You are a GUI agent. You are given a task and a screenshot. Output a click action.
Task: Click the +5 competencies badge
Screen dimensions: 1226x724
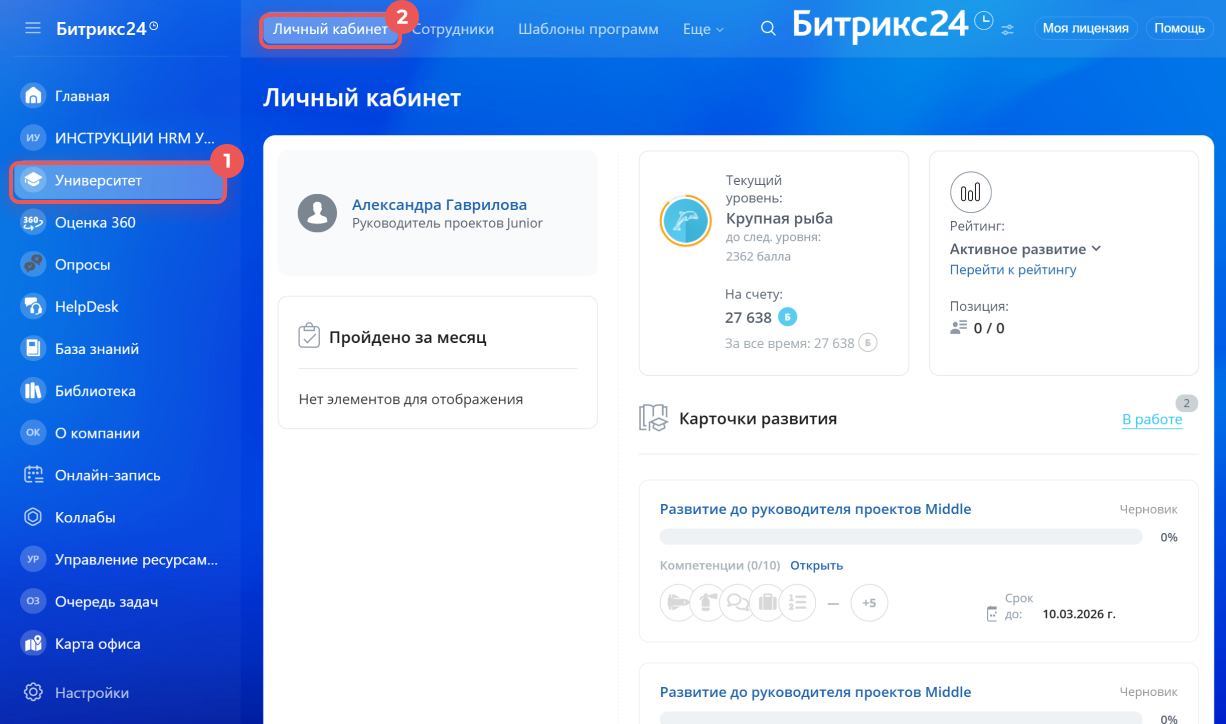[869, 603]
